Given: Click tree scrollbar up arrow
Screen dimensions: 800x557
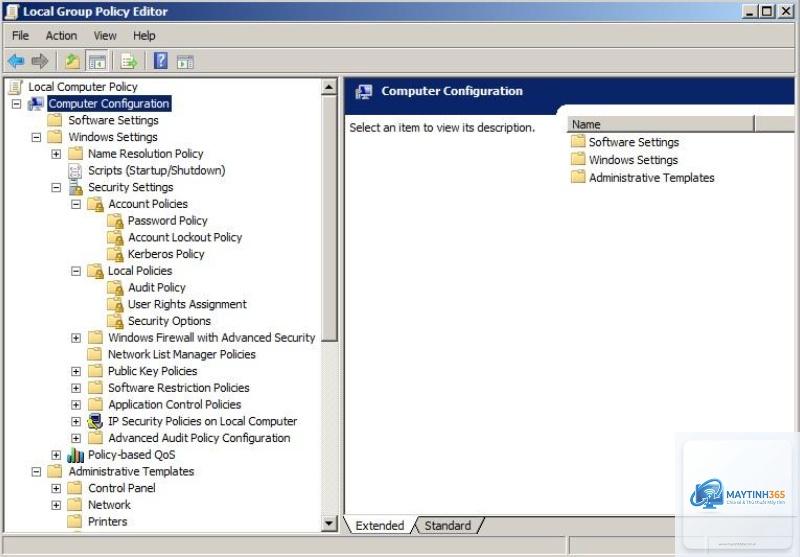Looking at the screenshot, I should pos(329,88).
